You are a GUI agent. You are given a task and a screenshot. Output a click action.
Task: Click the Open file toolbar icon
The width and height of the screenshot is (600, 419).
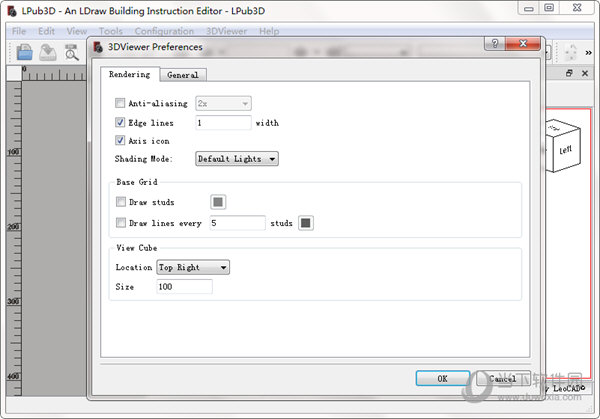(x=24, y=52)
